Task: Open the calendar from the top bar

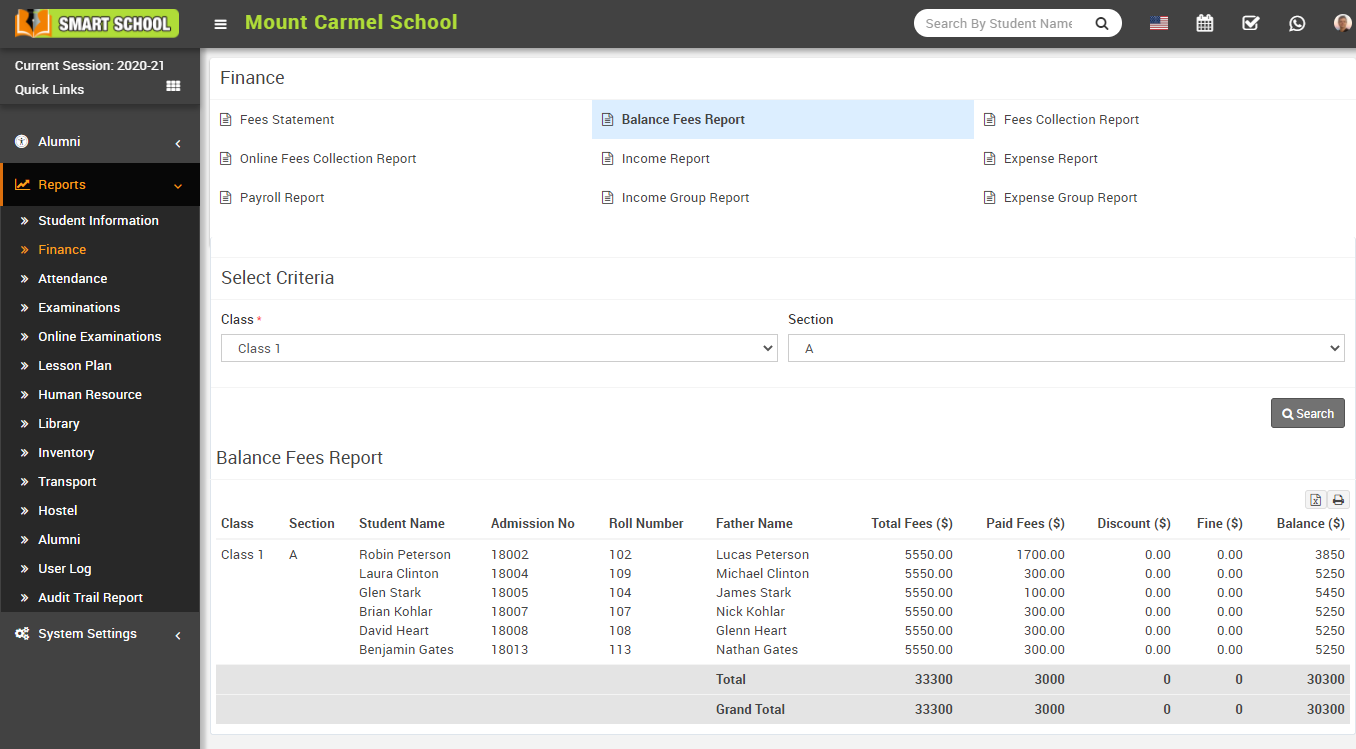Action: point(1204,22)
